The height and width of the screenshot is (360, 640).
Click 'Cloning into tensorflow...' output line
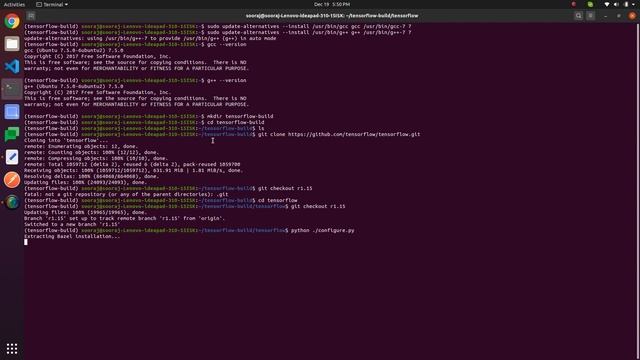point(66,140)
